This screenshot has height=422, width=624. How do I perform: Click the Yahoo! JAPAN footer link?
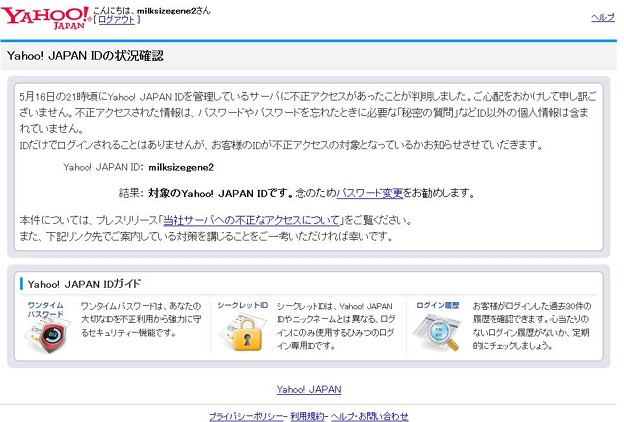point(309,389)
